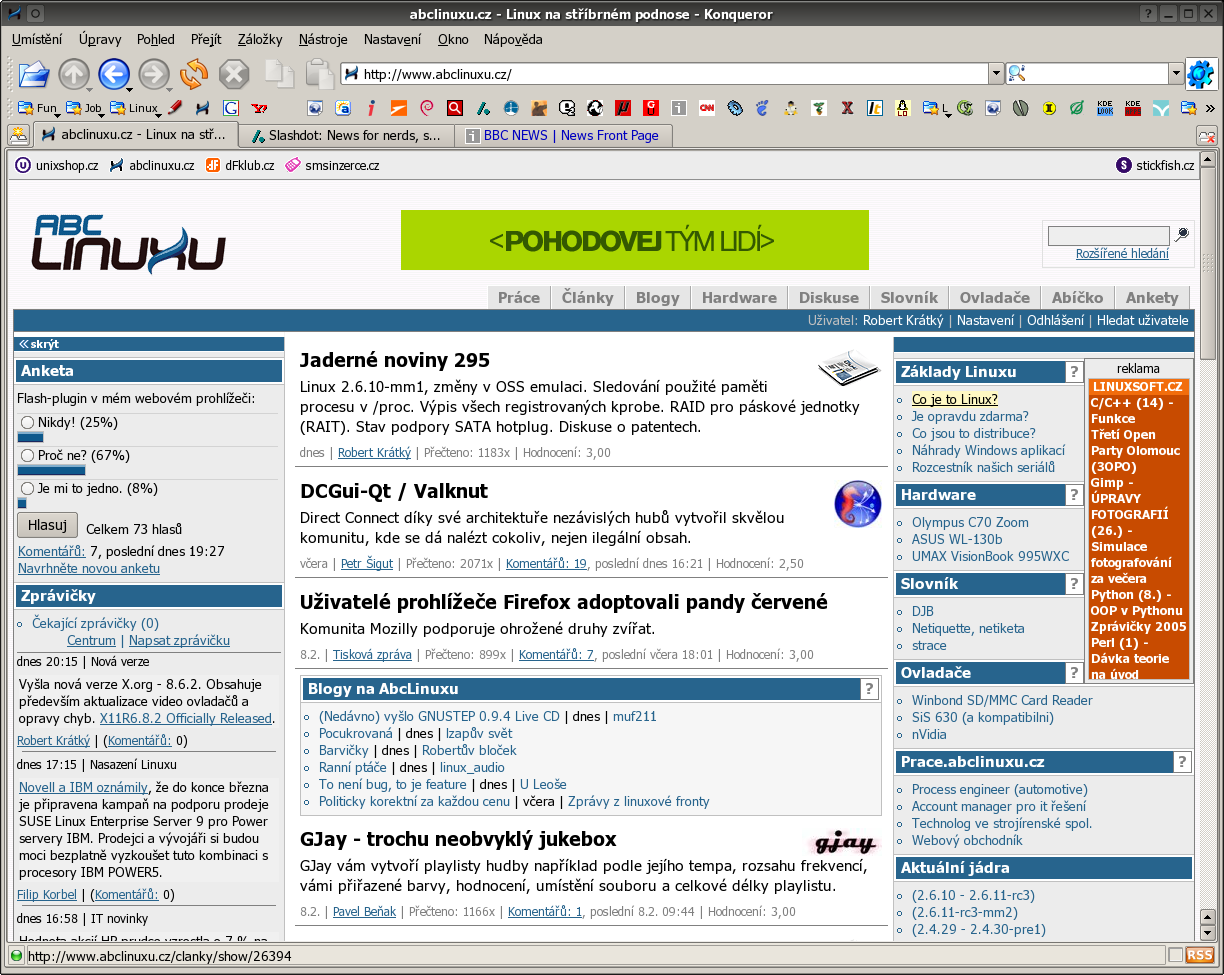The image size is (1224, 975).
Task: Open the Záložky menu
Action: [260, 39]
